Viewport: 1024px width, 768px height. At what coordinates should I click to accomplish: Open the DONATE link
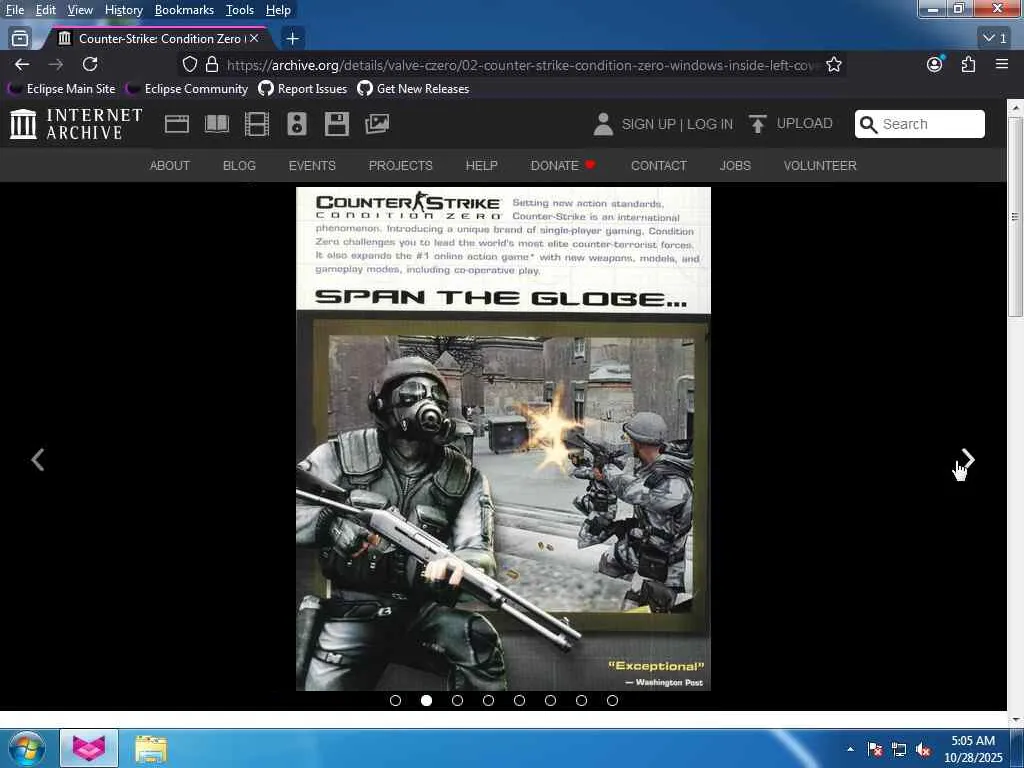562,166
